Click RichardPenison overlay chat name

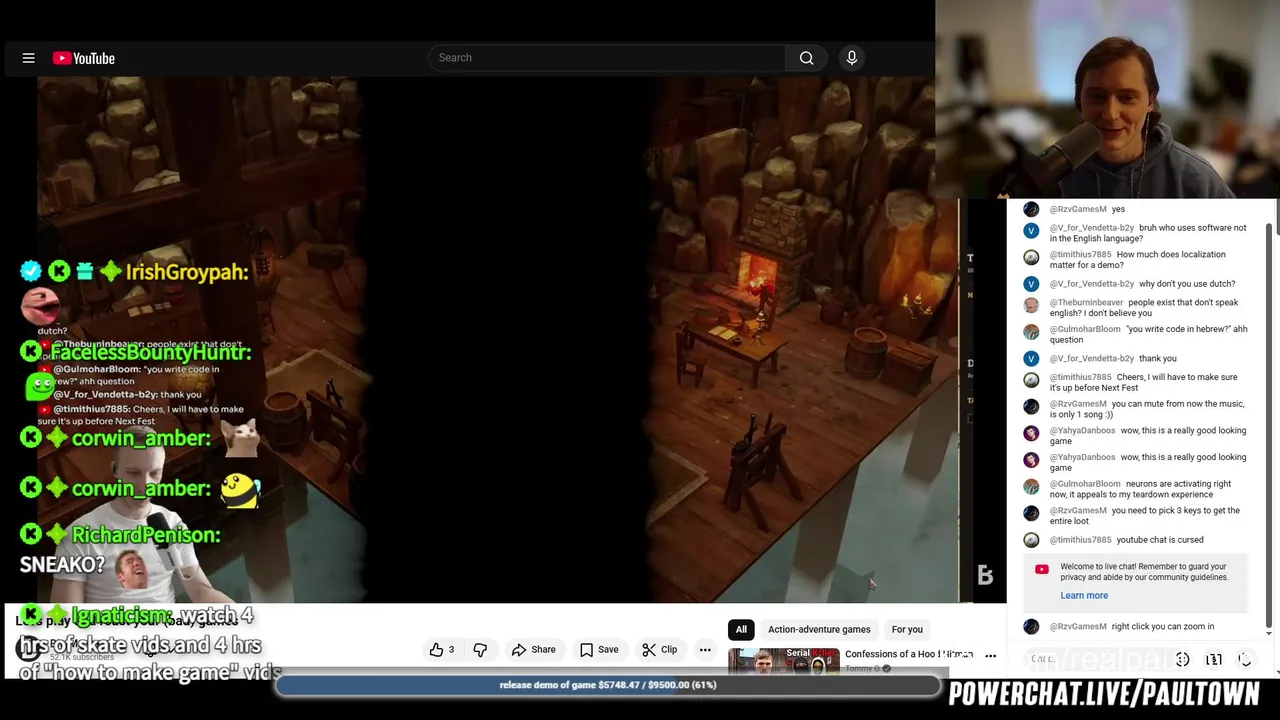pyautogui.click(x=146, y=535)
